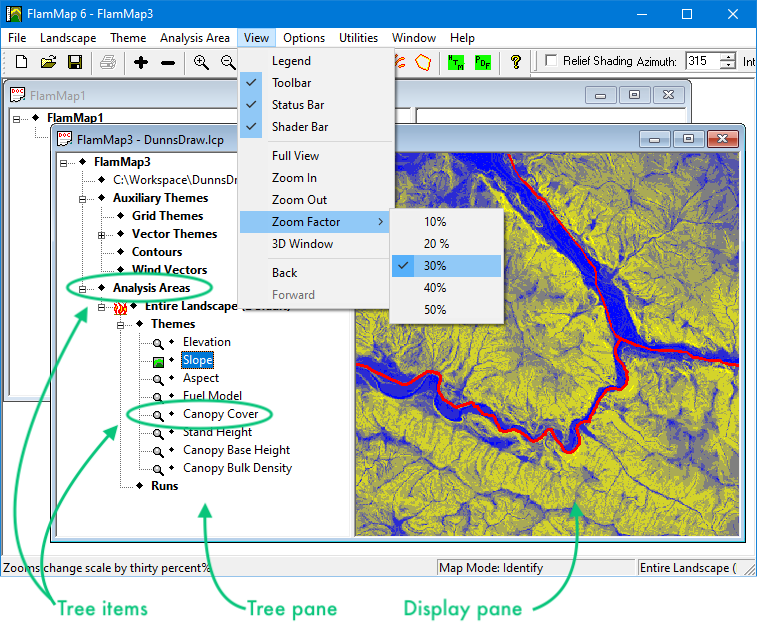Select the Grid Themes tree item

coord(168,216)
